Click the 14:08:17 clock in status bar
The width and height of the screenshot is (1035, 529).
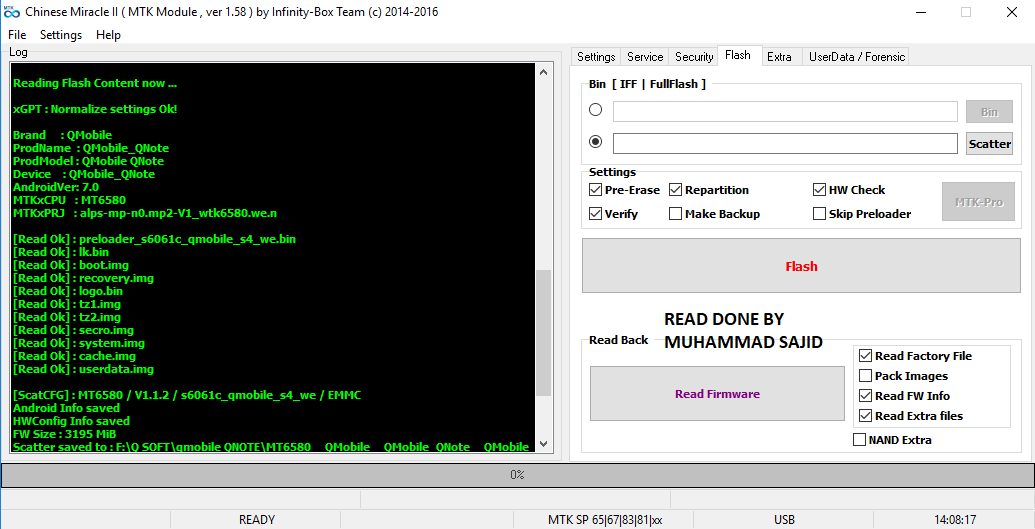pyautogui.click(x=955, y=520)
